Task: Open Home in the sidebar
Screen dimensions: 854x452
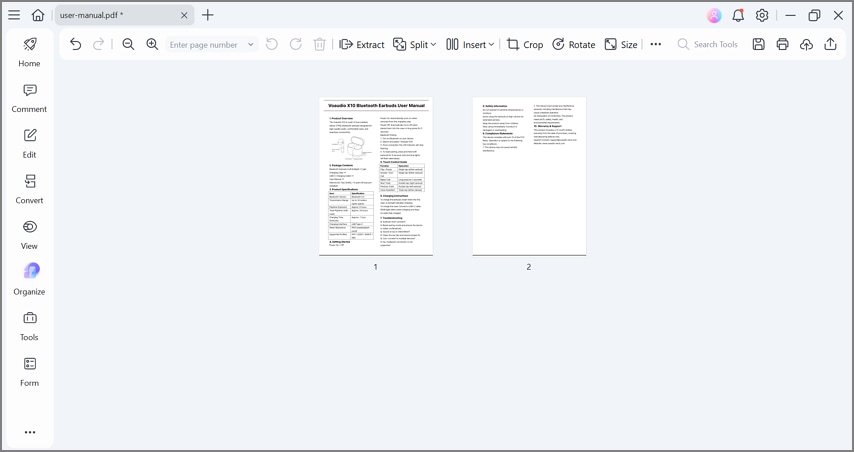Action: [29, 52]
